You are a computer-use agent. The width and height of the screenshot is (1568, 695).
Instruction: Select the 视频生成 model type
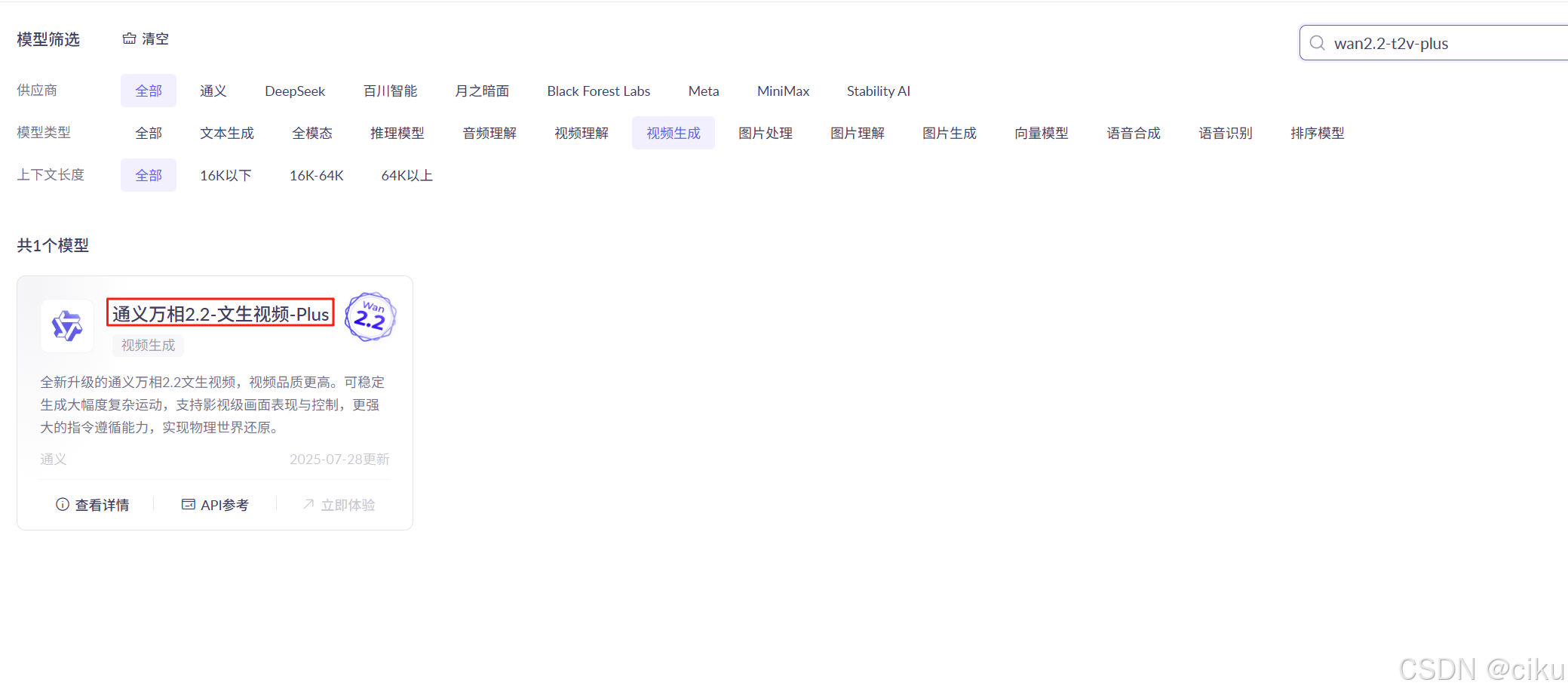point(674,133)
